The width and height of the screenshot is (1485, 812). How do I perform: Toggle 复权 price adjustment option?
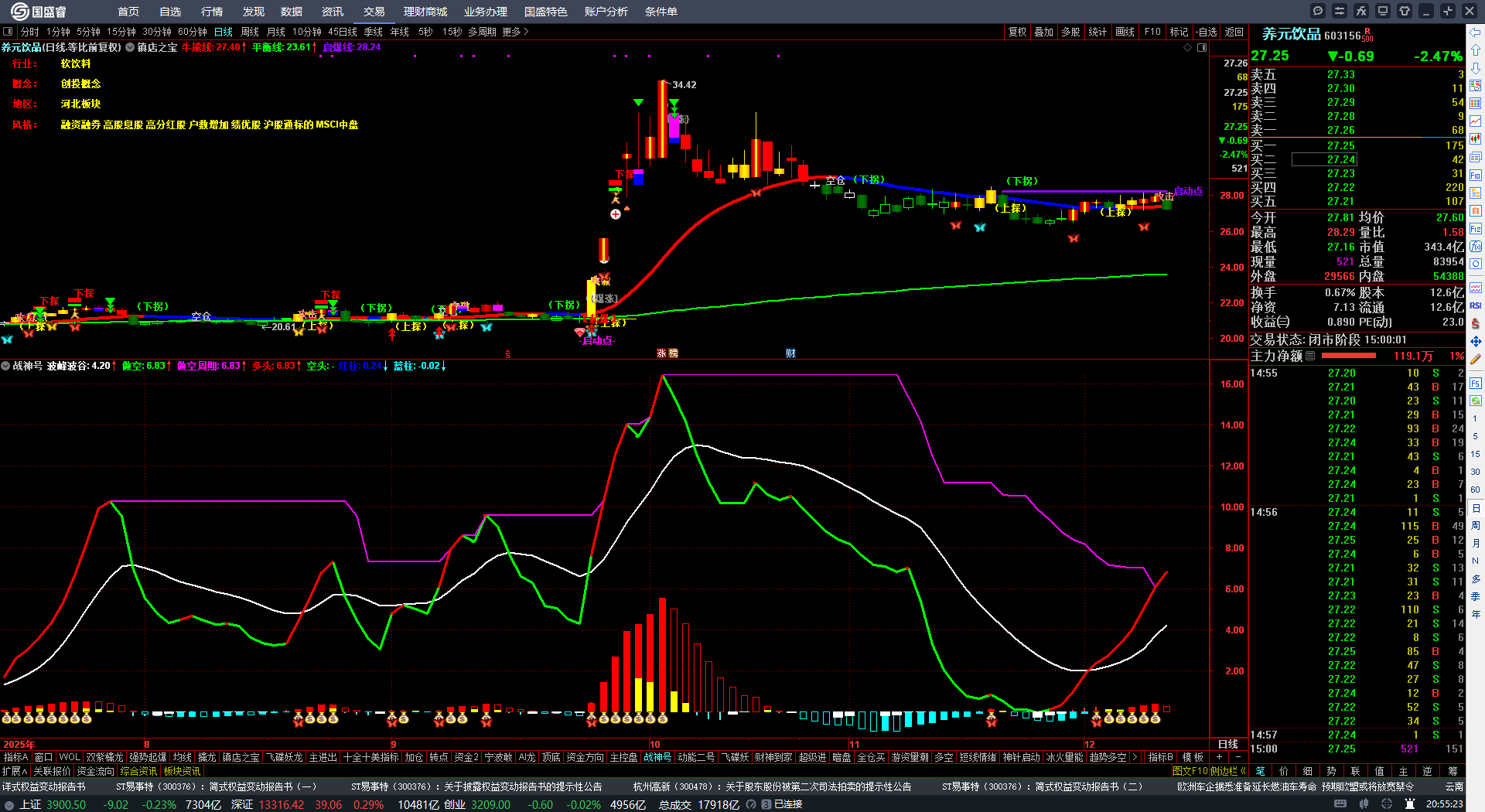[x=1017, y=32]
